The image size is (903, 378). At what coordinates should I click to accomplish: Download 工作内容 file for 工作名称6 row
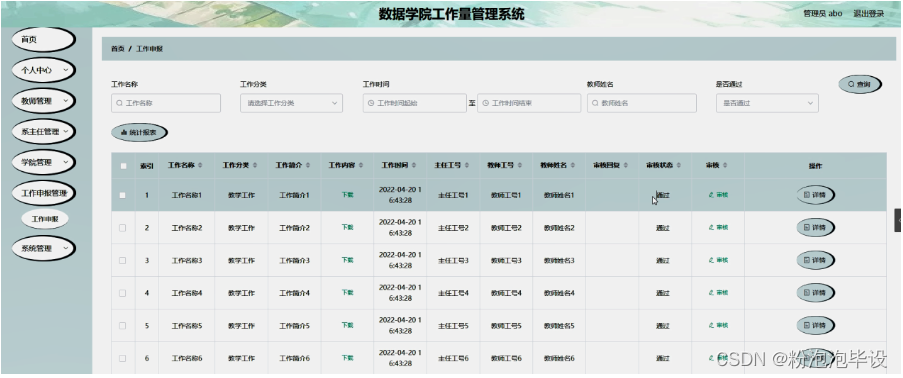(x=347, y=358)
